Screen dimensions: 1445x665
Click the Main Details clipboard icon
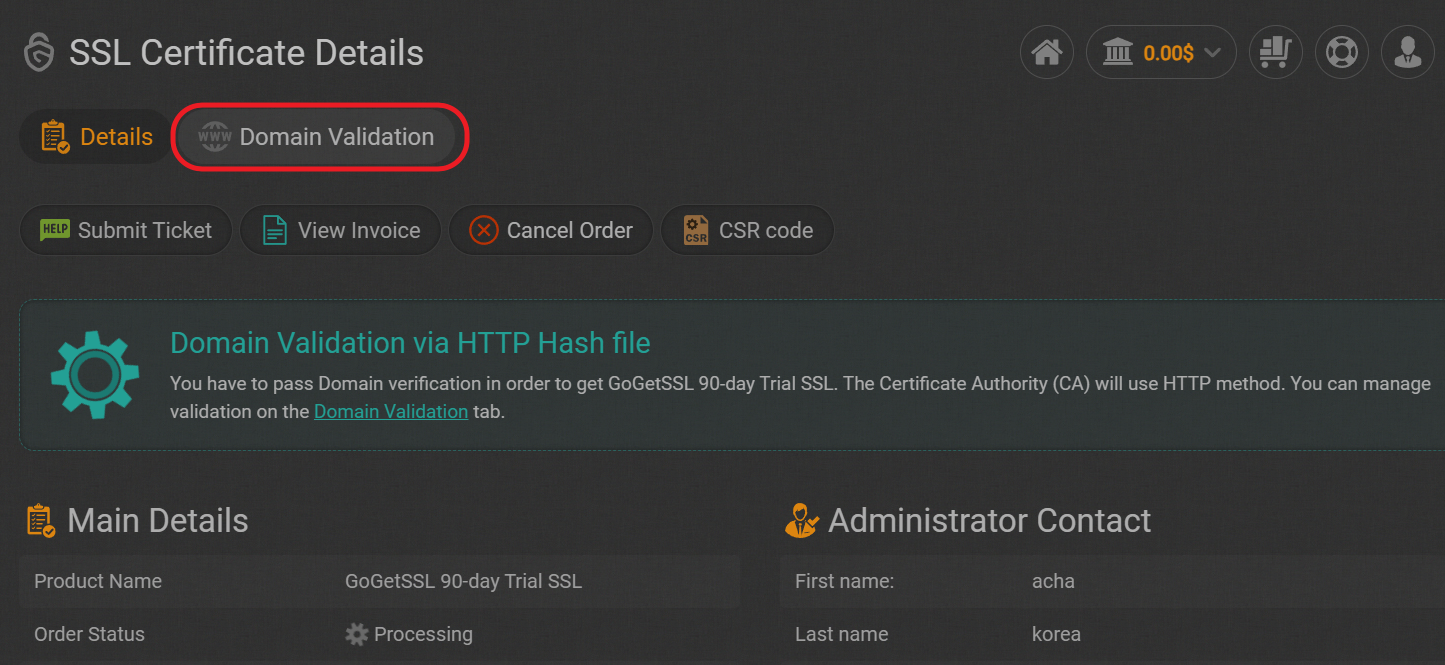tap(41, 521)
